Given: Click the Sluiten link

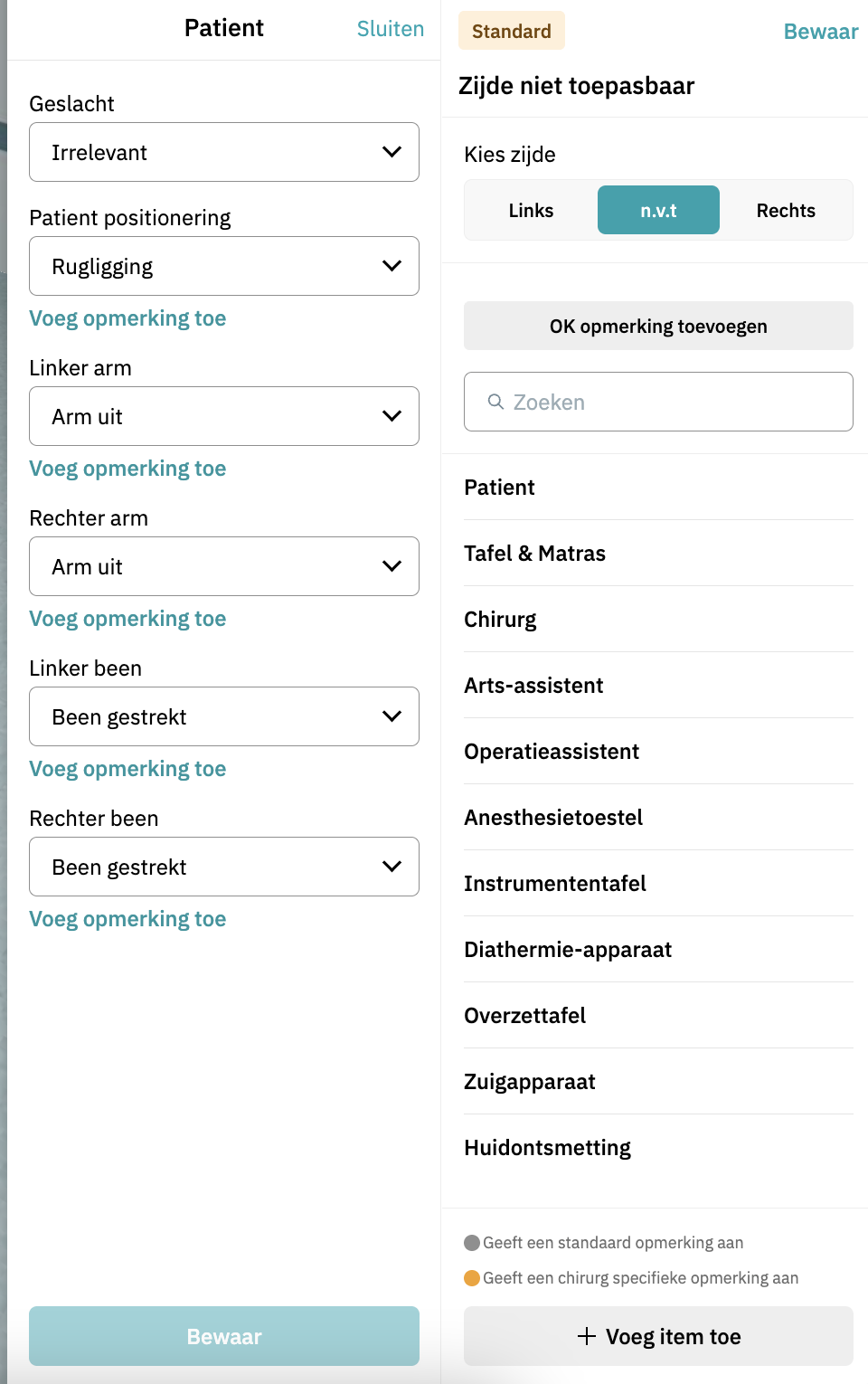Looking at the screenshot, I should 391,29.
